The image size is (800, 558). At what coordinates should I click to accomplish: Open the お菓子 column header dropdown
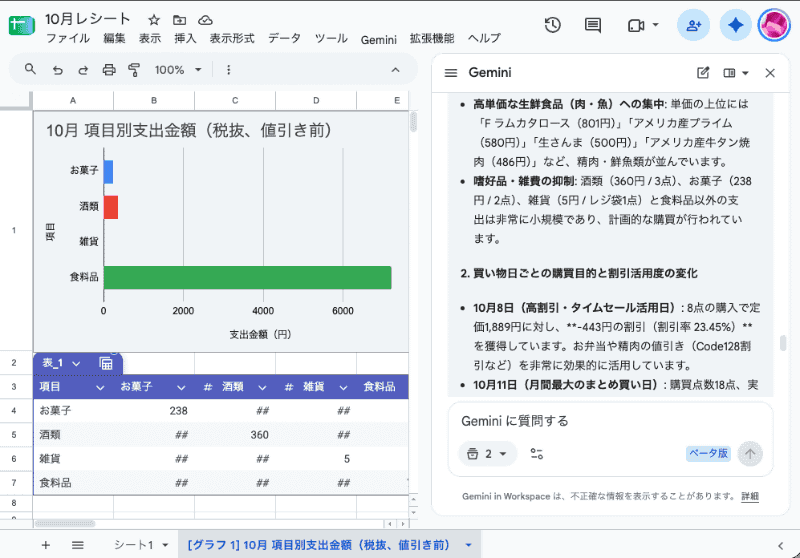pyautogui.click(x=181, y=388)
